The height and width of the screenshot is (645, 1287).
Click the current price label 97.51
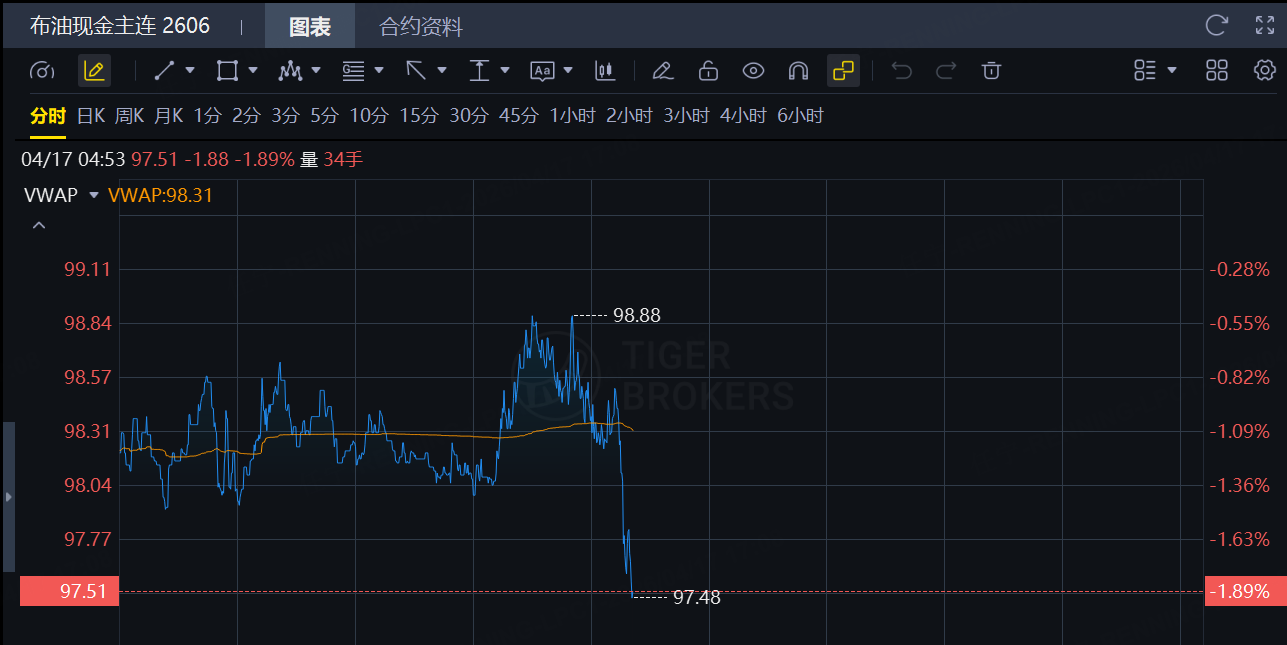[x=70, y=591]
